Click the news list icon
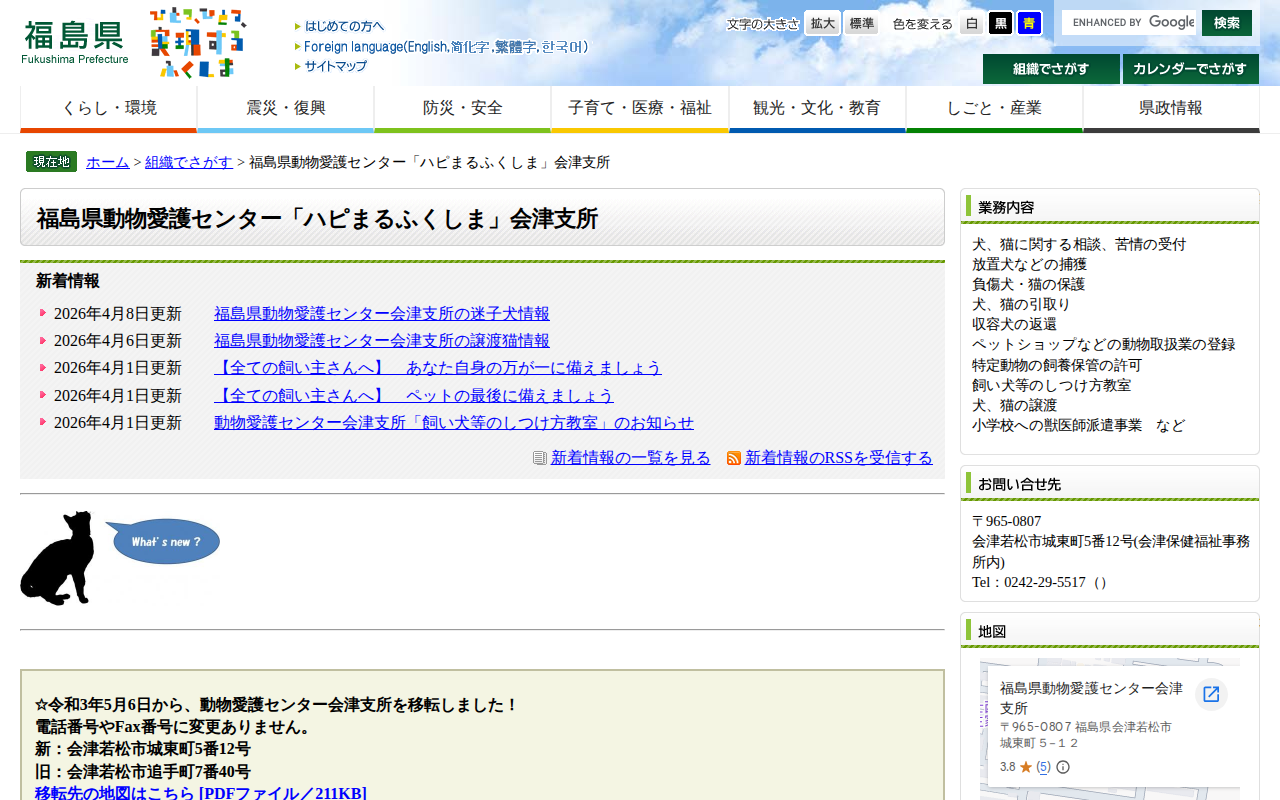 (540, 458)
